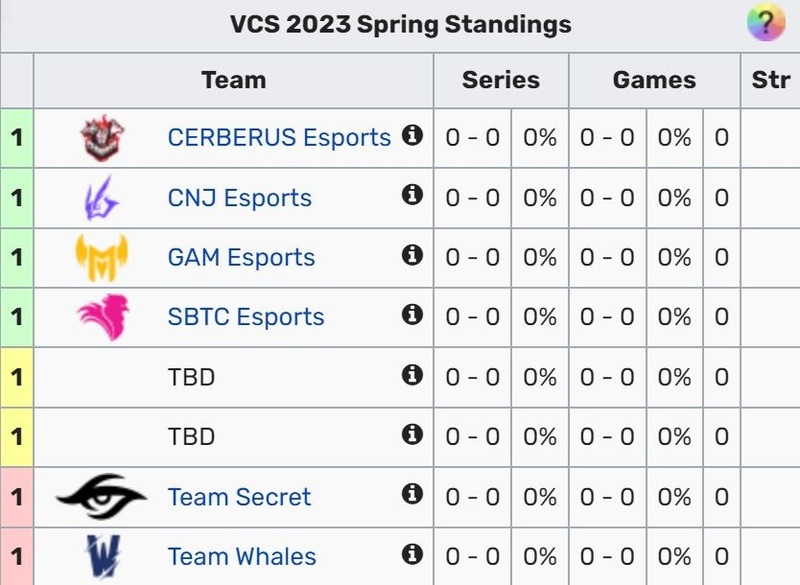
Task: Click the Team Secret eye logo
Action: click(x=102, y=496)
